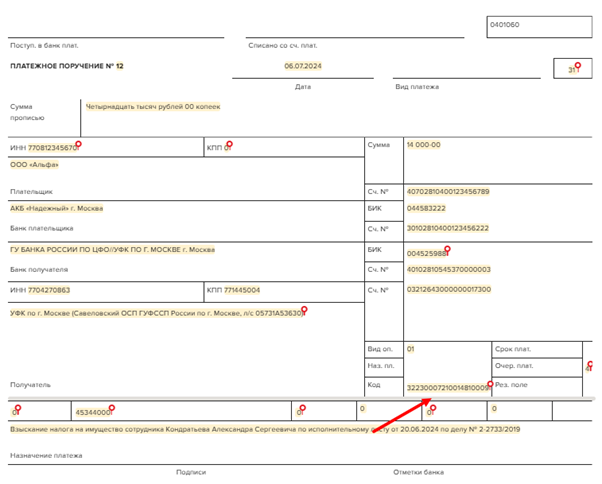The width and height of the screenshot is (602, 484).
Task: Click red marker at end of Код value
Action: tap(490, 385)
